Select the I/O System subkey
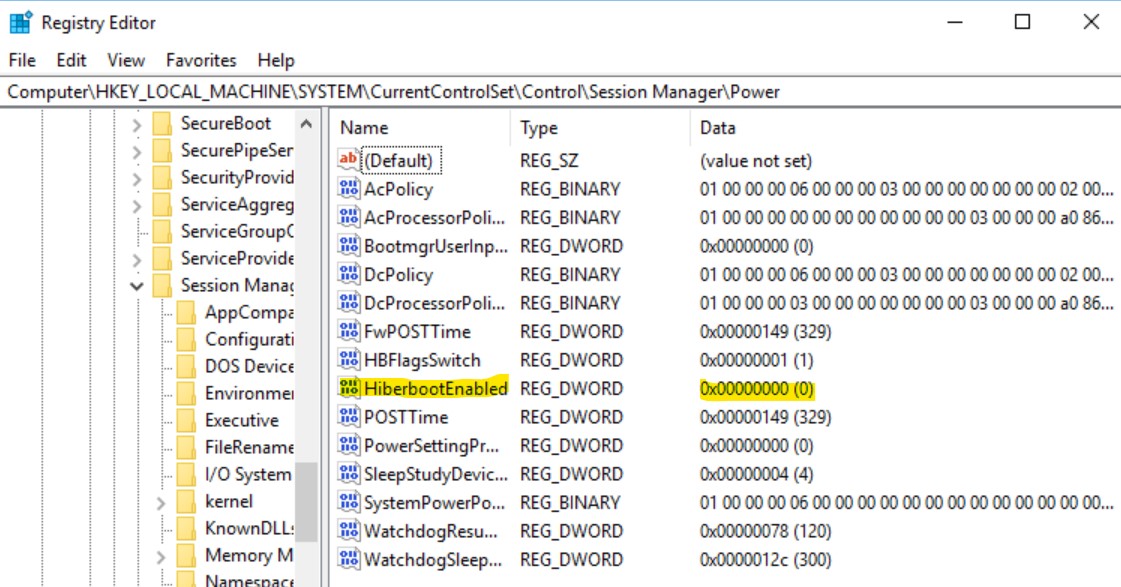Screen dimensions: 1121x587 point(247,474)
